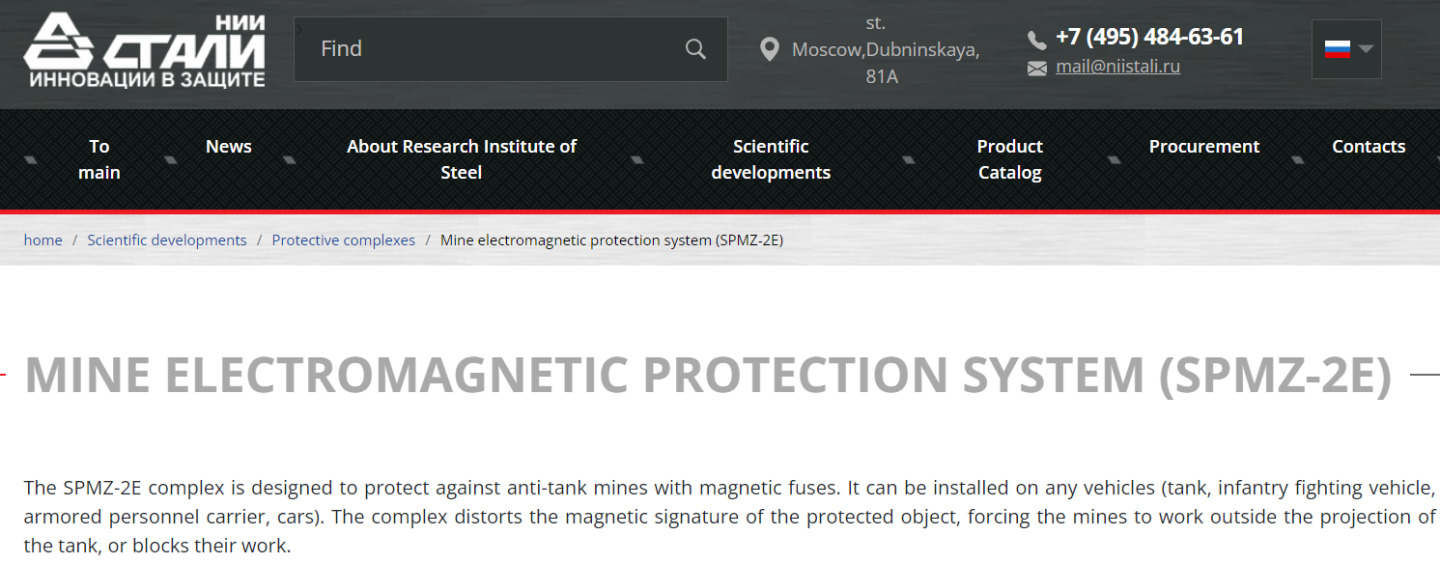Click the SPMZ-2E complex description paragraph
Image resolution: width=1440 pixels, height=564 pixels.
tap(730, 518)
